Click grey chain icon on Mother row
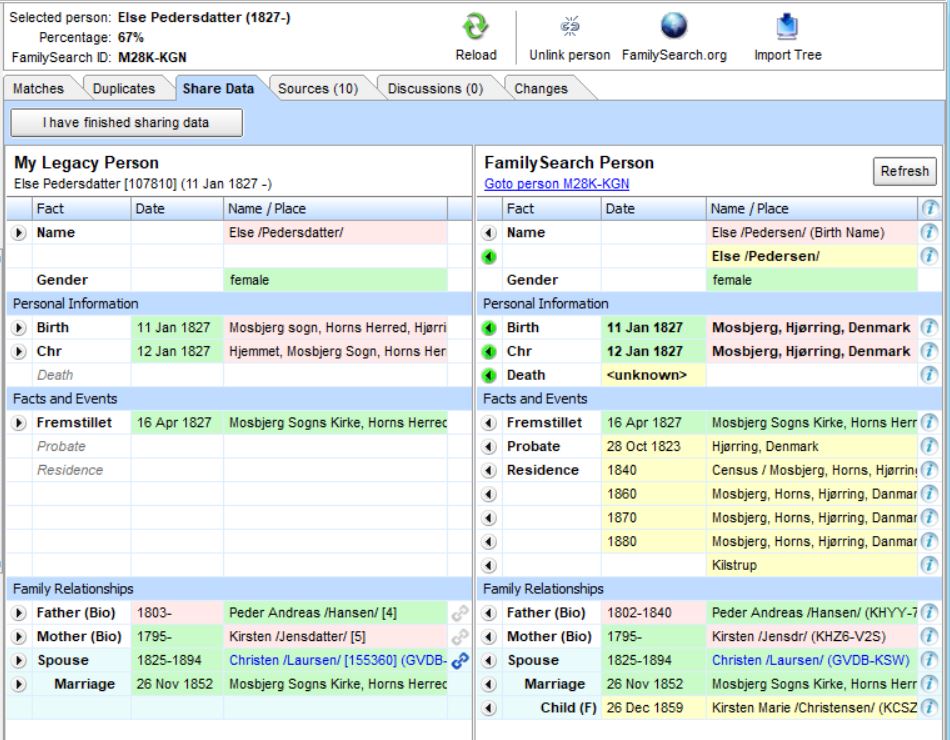 460,637
